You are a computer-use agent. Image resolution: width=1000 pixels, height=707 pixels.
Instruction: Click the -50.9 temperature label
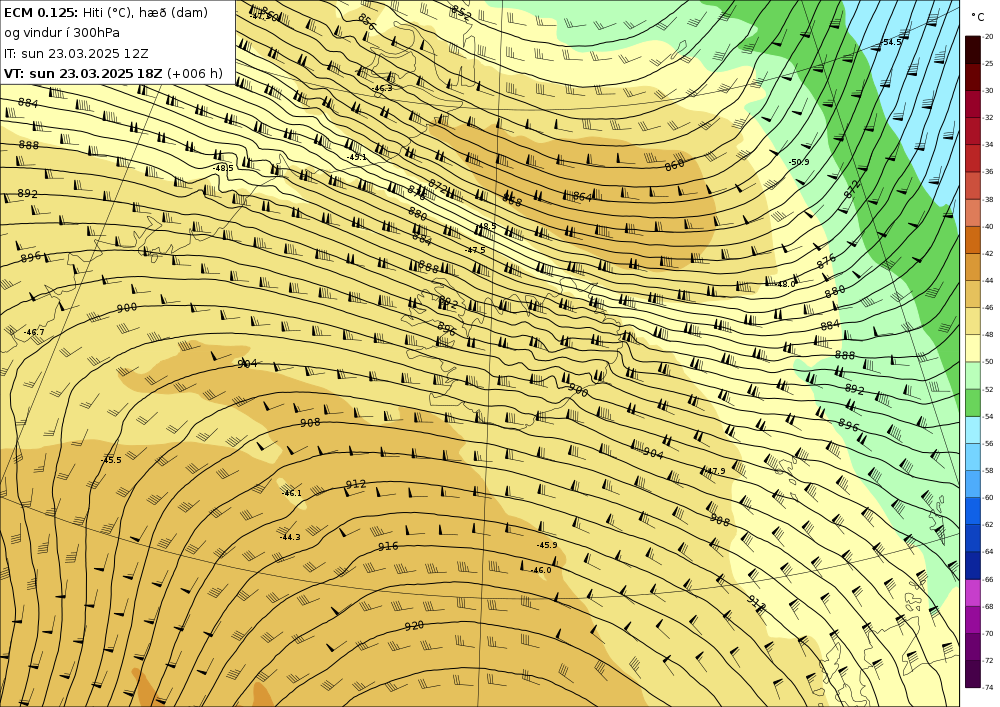799,163
